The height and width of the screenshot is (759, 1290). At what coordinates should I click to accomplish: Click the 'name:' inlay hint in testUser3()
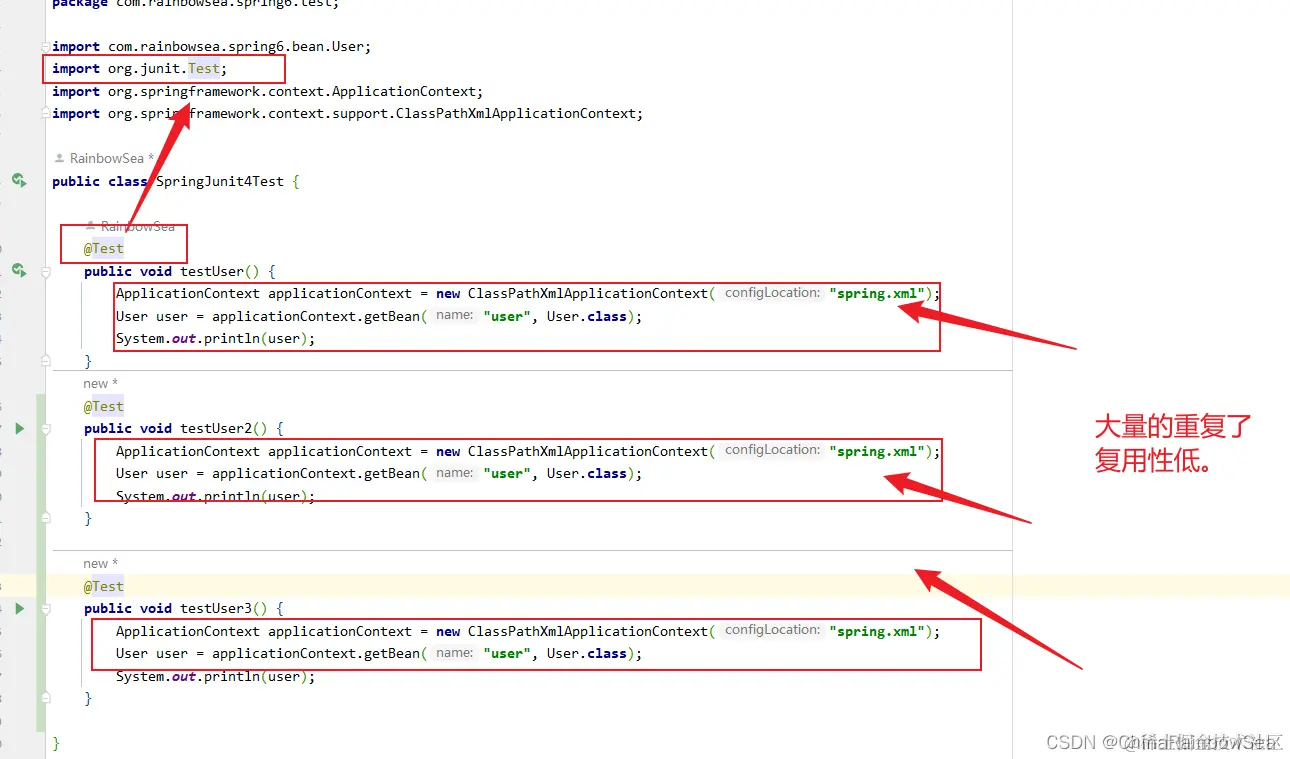pyautogui.click(x=454, y=653)
